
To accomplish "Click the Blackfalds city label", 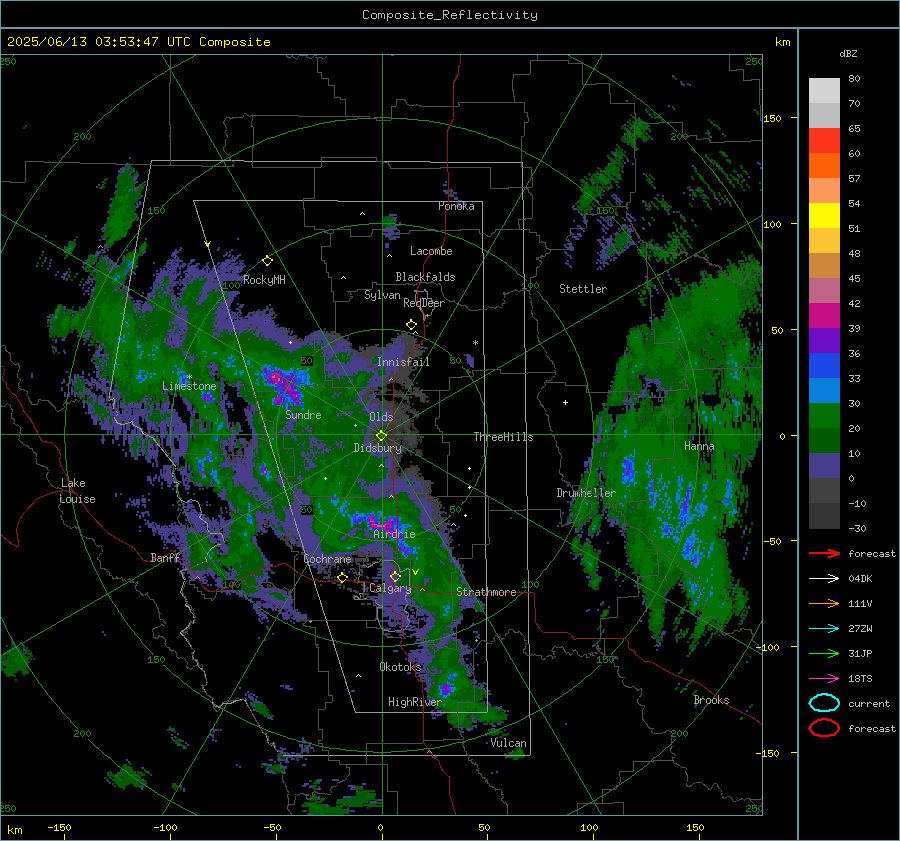I will (425, 277).
